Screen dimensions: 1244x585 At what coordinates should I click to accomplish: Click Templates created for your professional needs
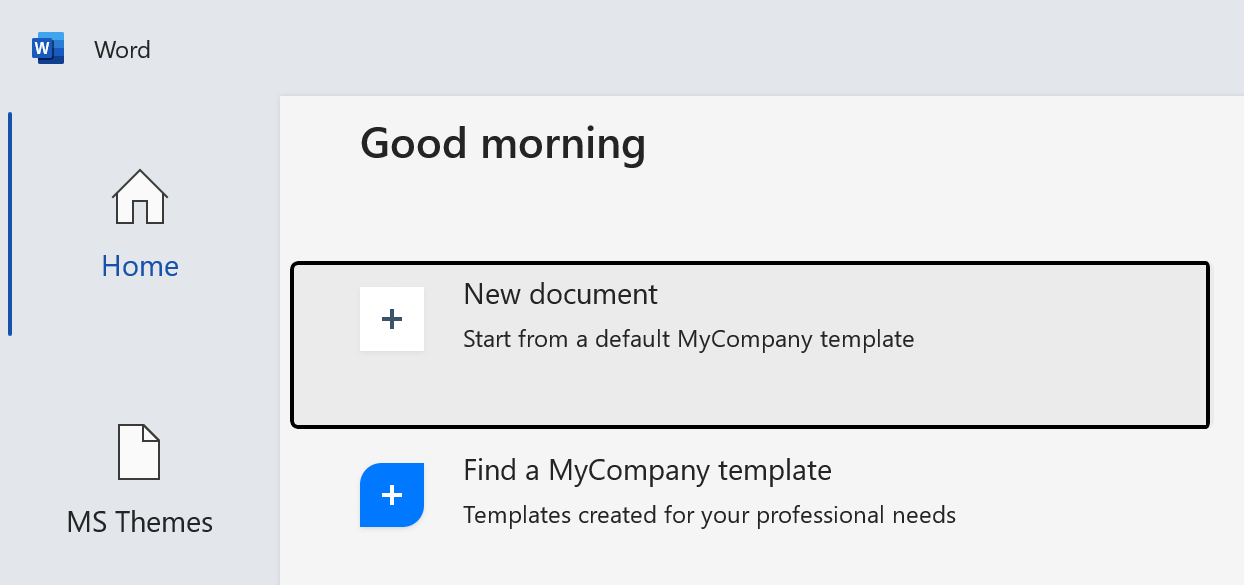[709, 515]
